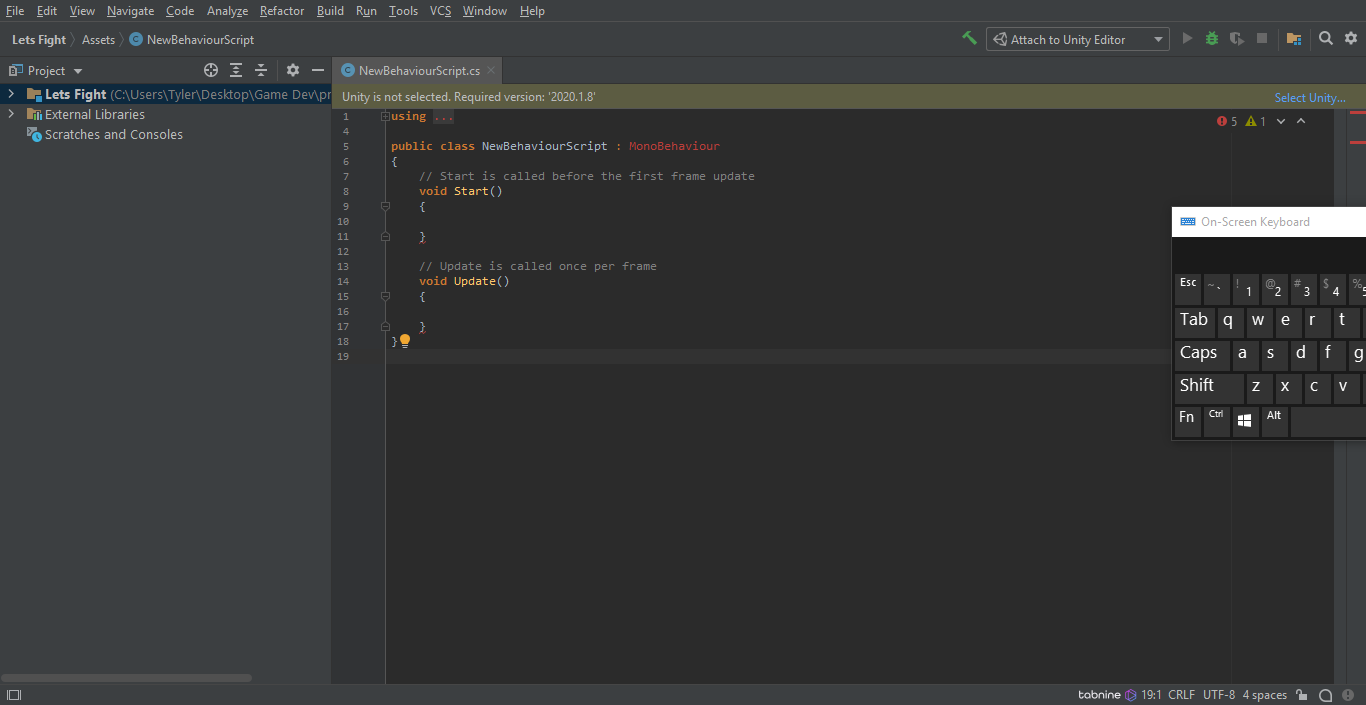Collapse the Start method code block
Image resolution: width=1366 pixels, height=705 pixels.
[x=386, y=207]
